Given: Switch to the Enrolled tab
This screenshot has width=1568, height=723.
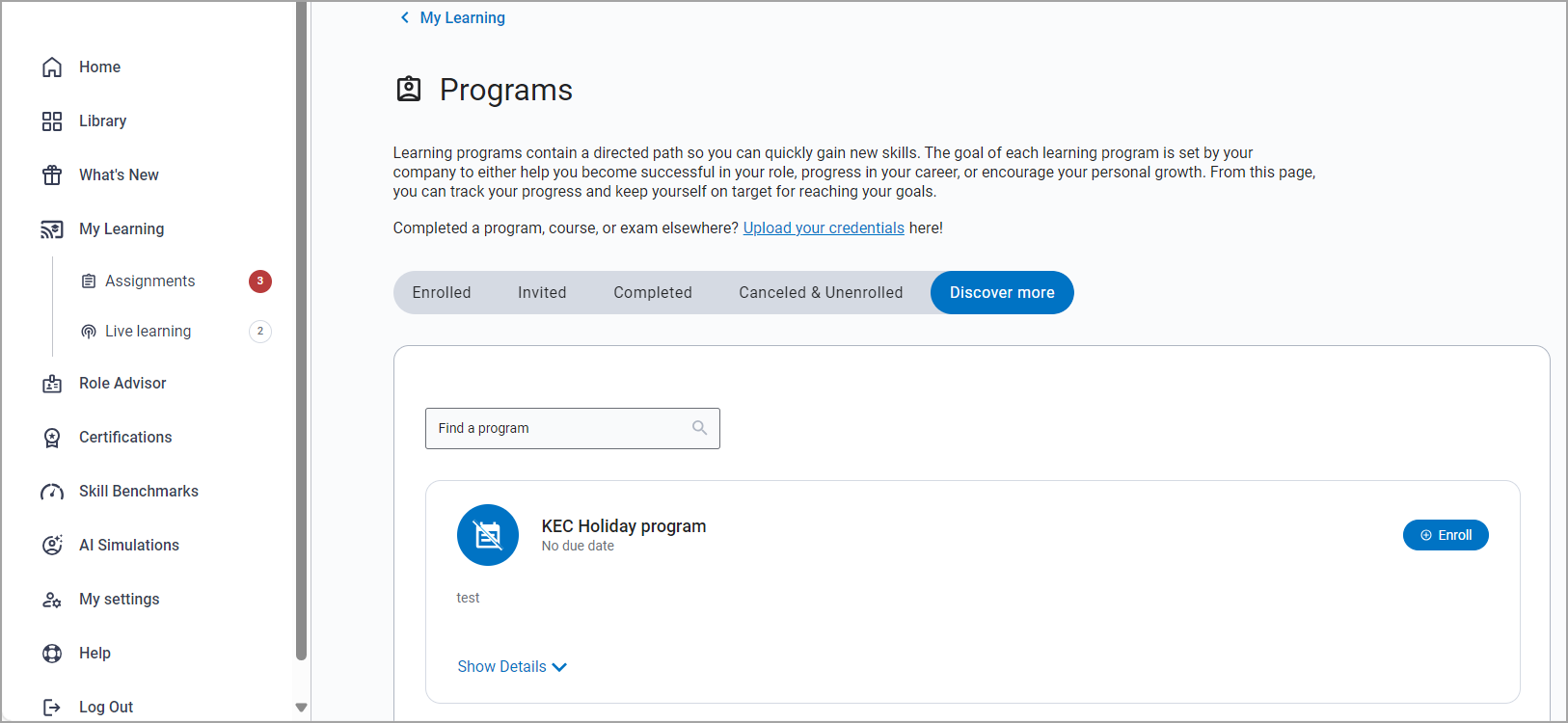Looking at the screenshot, I should (x=442, y=292).
